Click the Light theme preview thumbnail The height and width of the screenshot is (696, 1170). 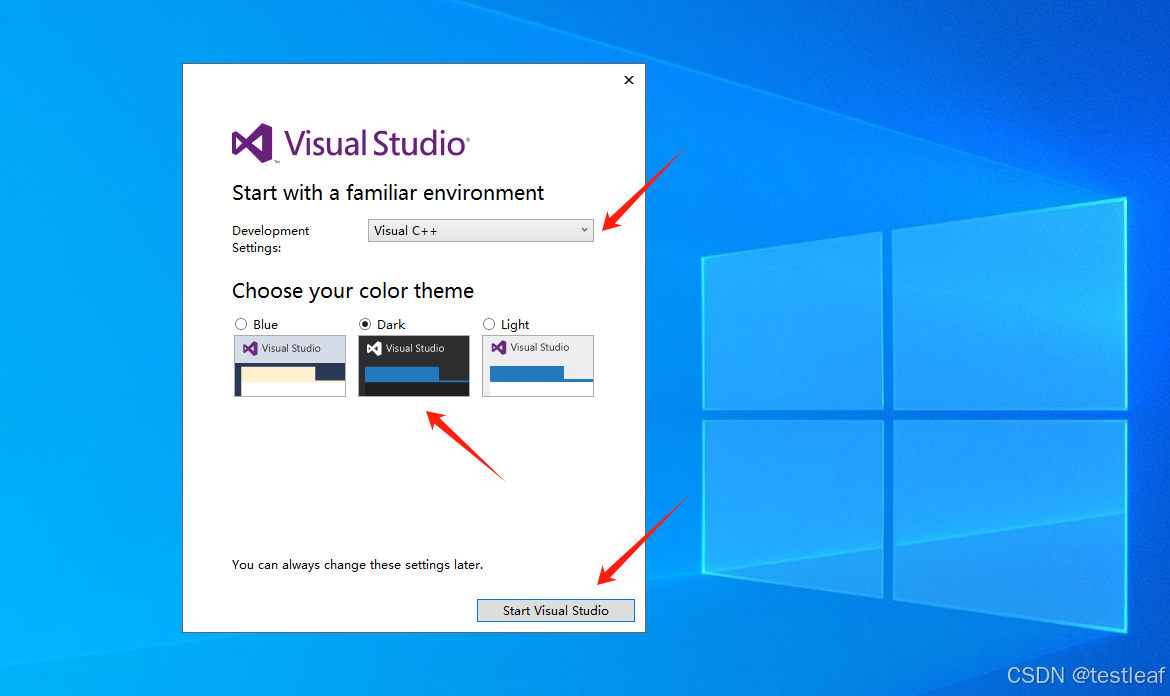pyautogui.click(x=537, y=366)
